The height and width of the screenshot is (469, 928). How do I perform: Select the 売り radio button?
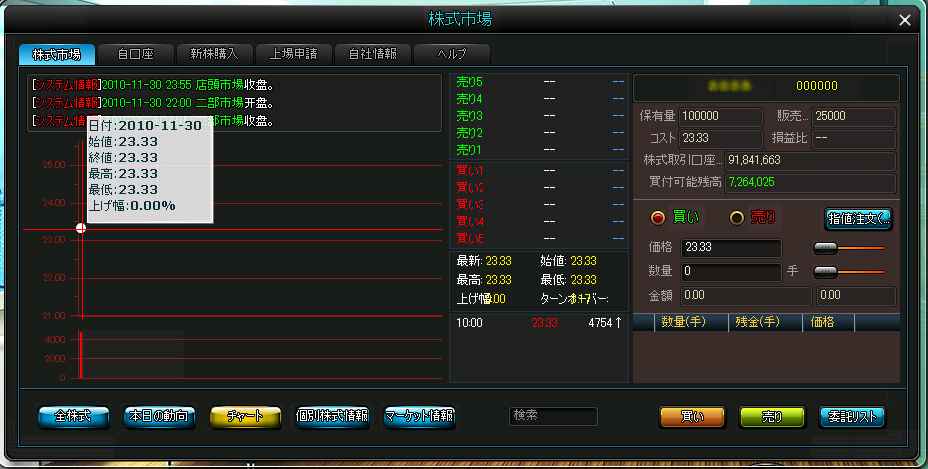tap(737, 218)
